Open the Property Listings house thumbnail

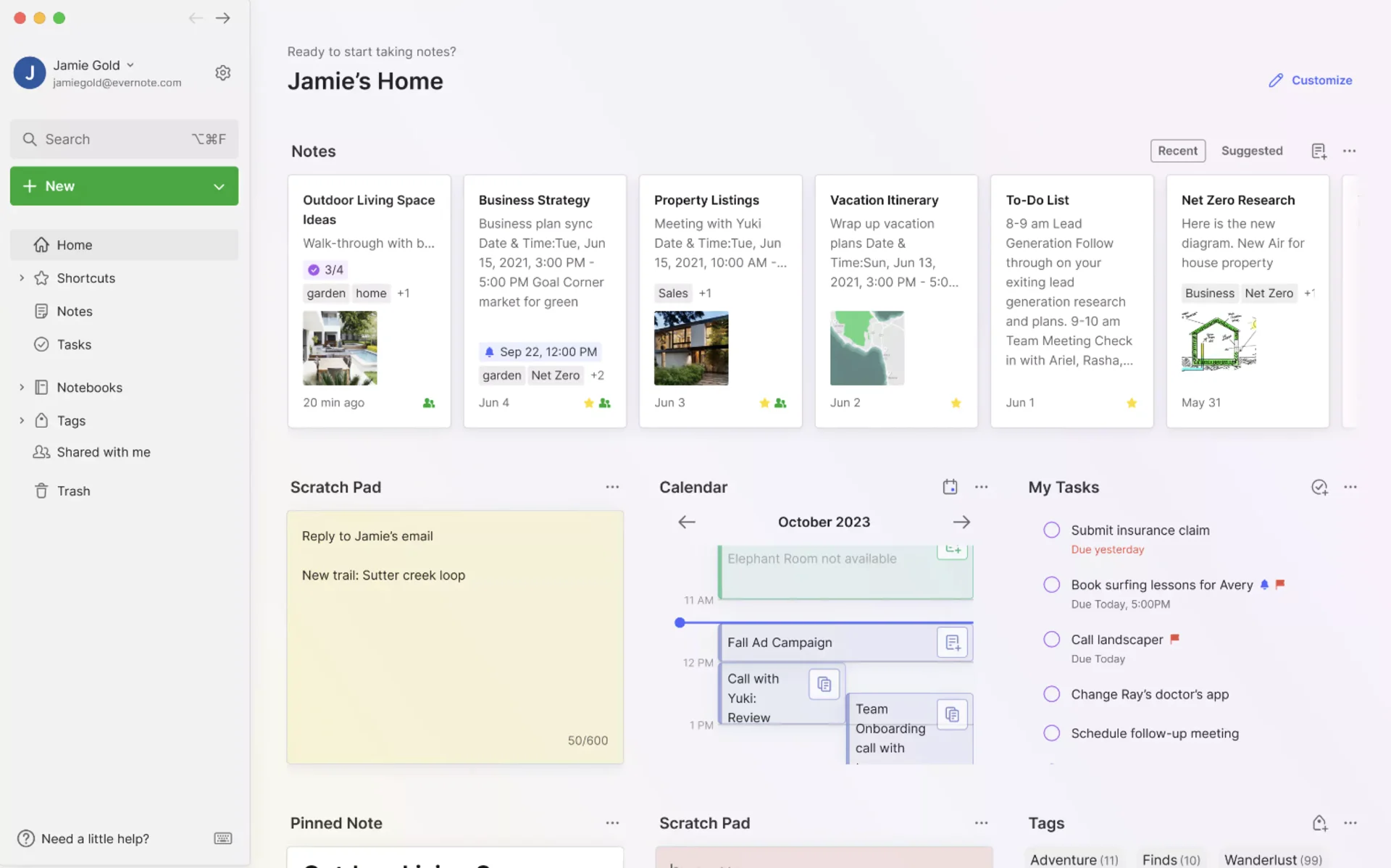691,348
